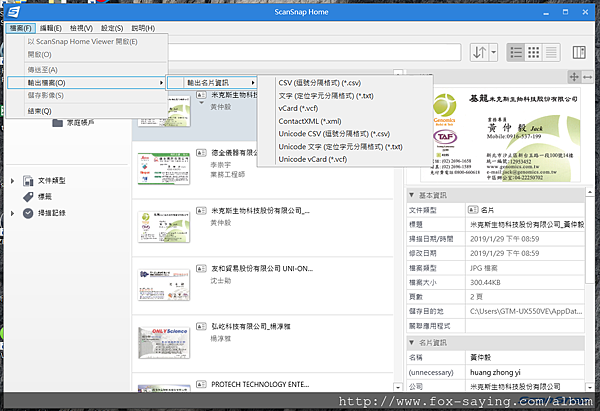Click properties panel scrollbar down arrow
Viewport: 600px width, 411px height.
[590, 387]
